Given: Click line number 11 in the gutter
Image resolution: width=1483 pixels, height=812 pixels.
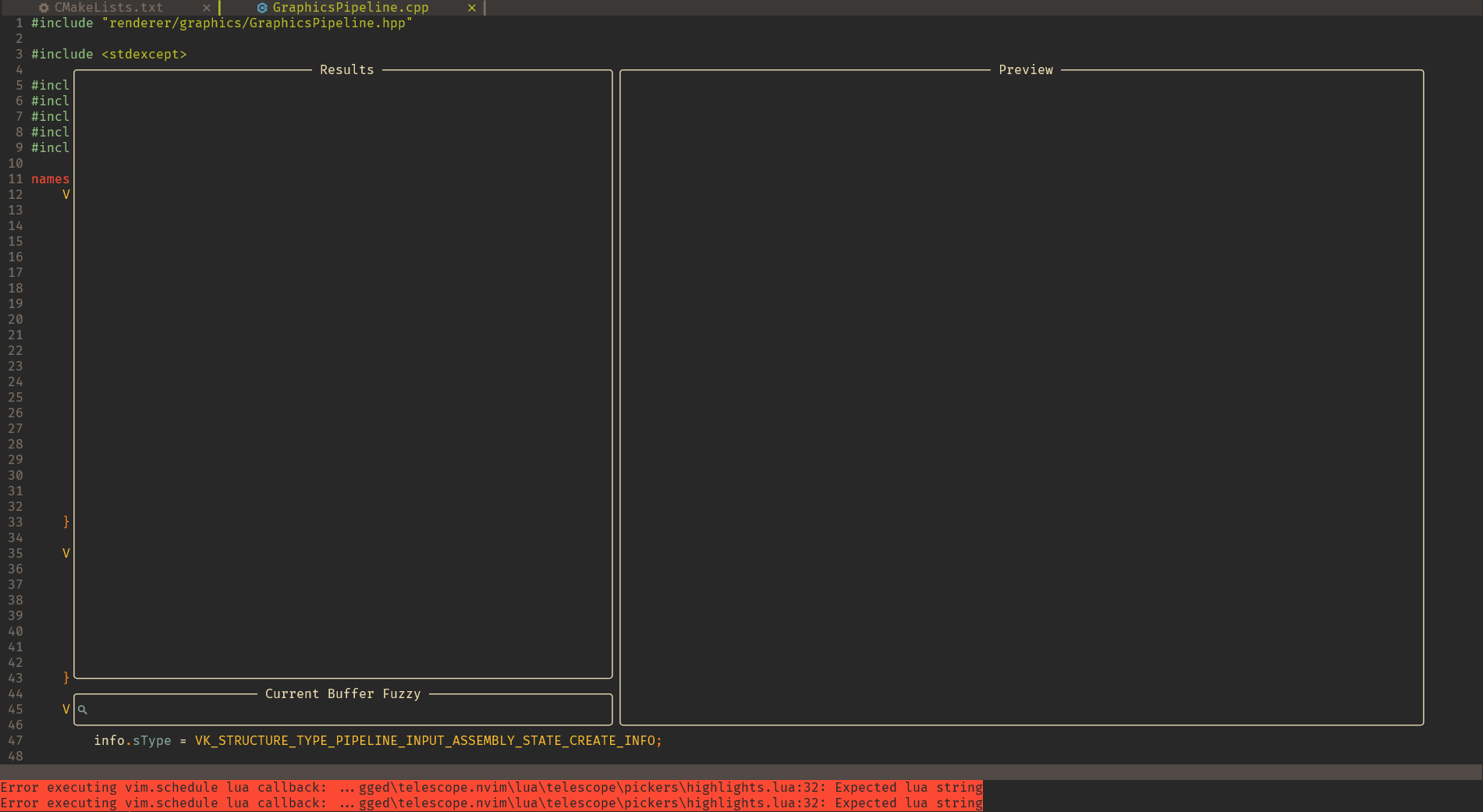Looking at the screenshot, I should coord(16,179).
